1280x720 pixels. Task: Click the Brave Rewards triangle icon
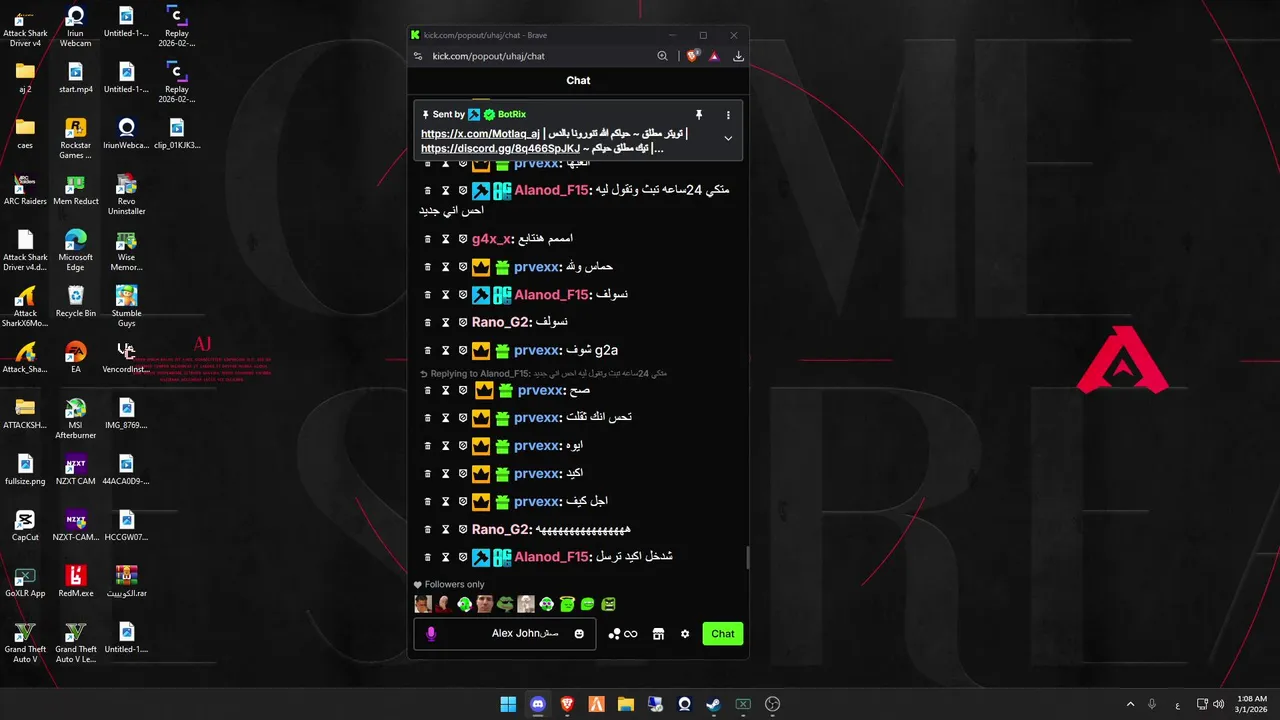click(714, 56)
